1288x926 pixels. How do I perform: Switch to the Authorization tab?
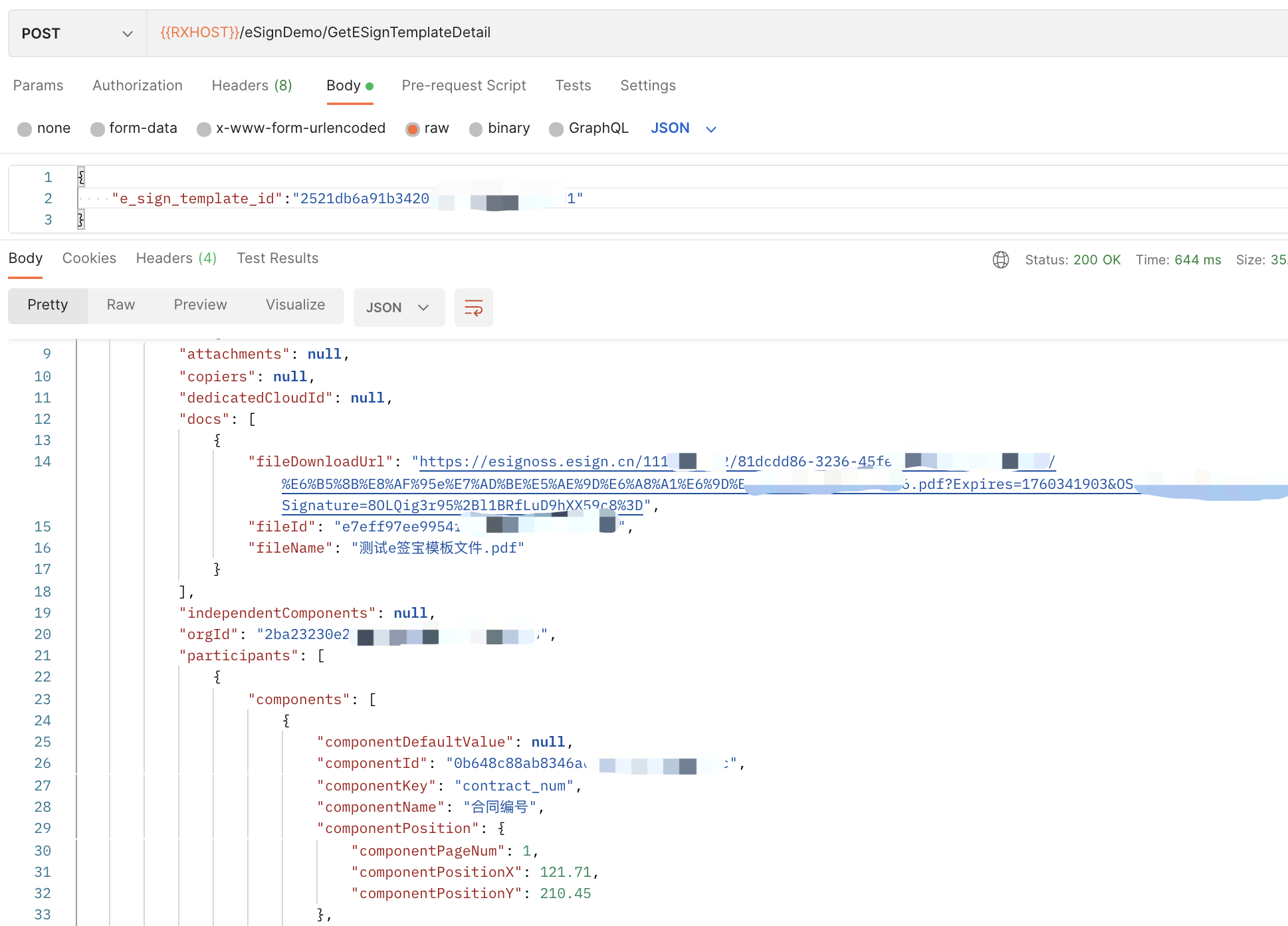[x=137, y=86]
